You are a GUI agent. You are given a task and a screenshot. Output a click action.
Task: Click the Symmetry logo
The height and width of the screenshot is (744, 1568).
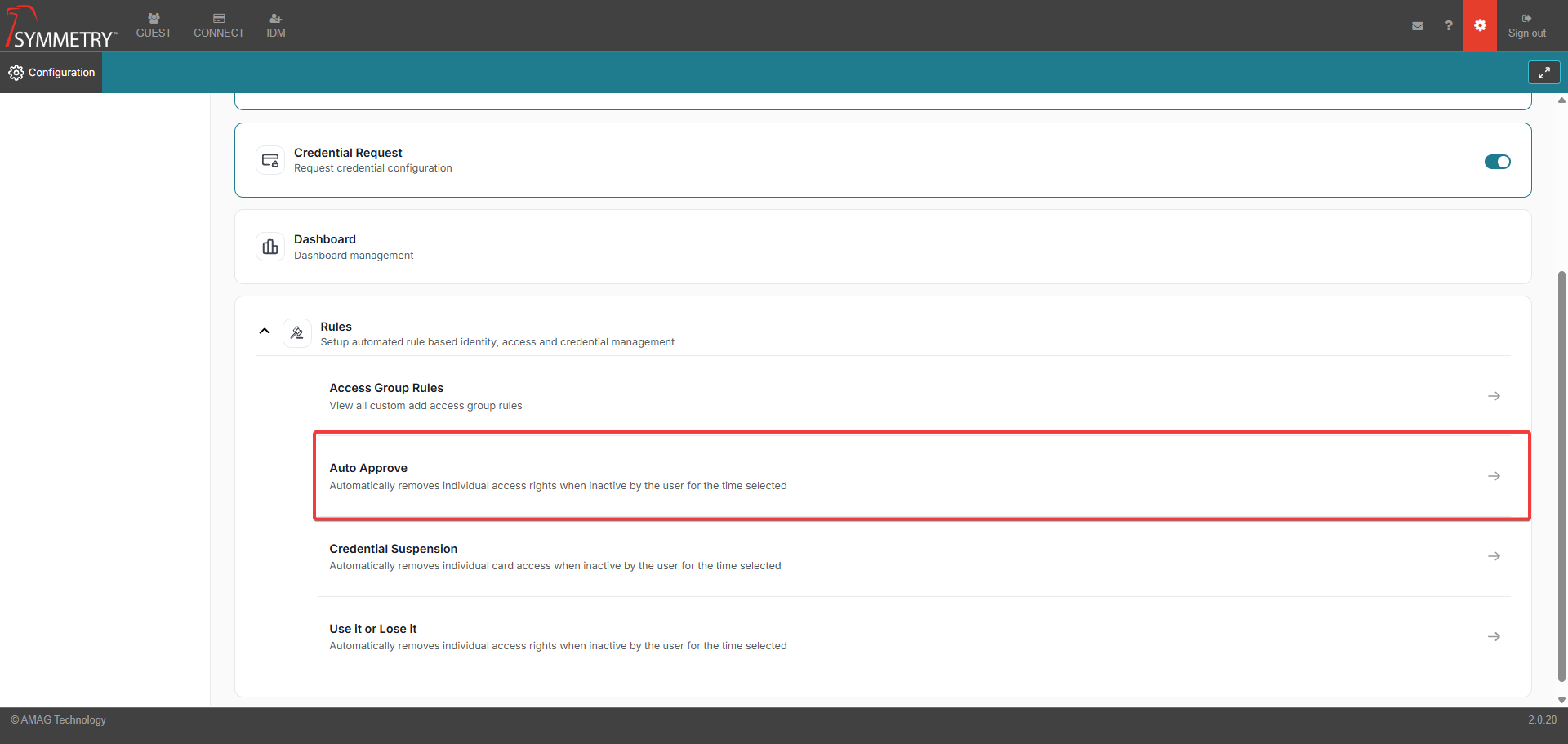tap(61, 28)
